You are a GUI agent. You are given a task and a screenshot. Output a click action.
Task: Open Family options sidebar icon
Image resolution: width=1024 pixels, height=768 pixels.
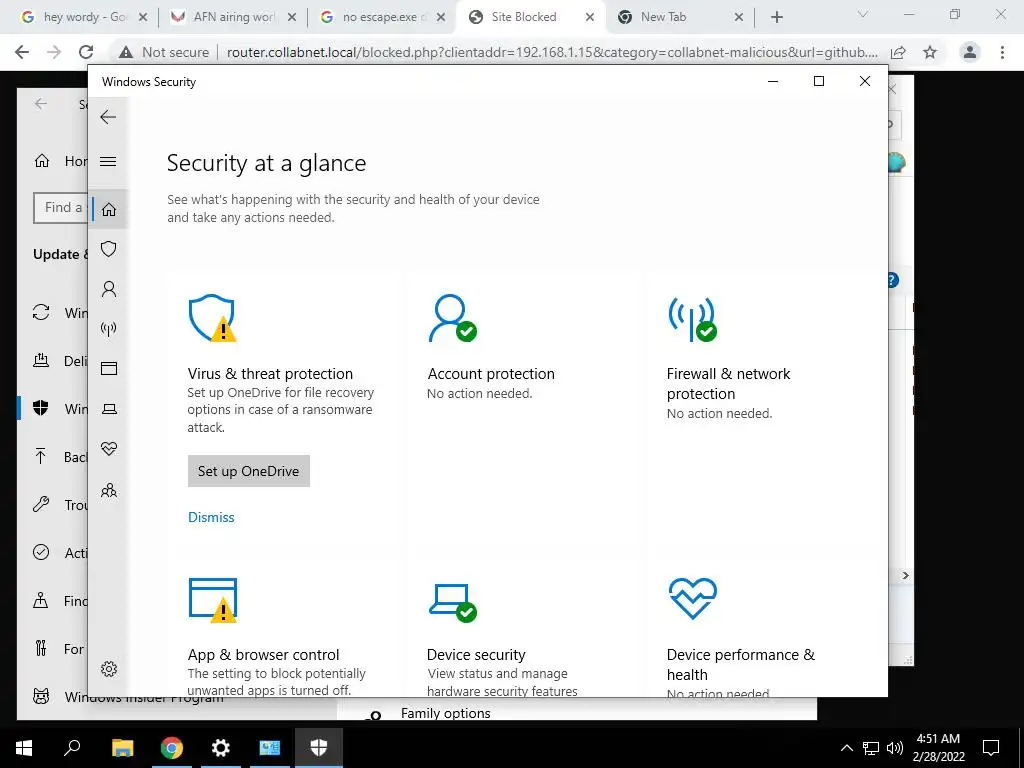pos(109,490)
